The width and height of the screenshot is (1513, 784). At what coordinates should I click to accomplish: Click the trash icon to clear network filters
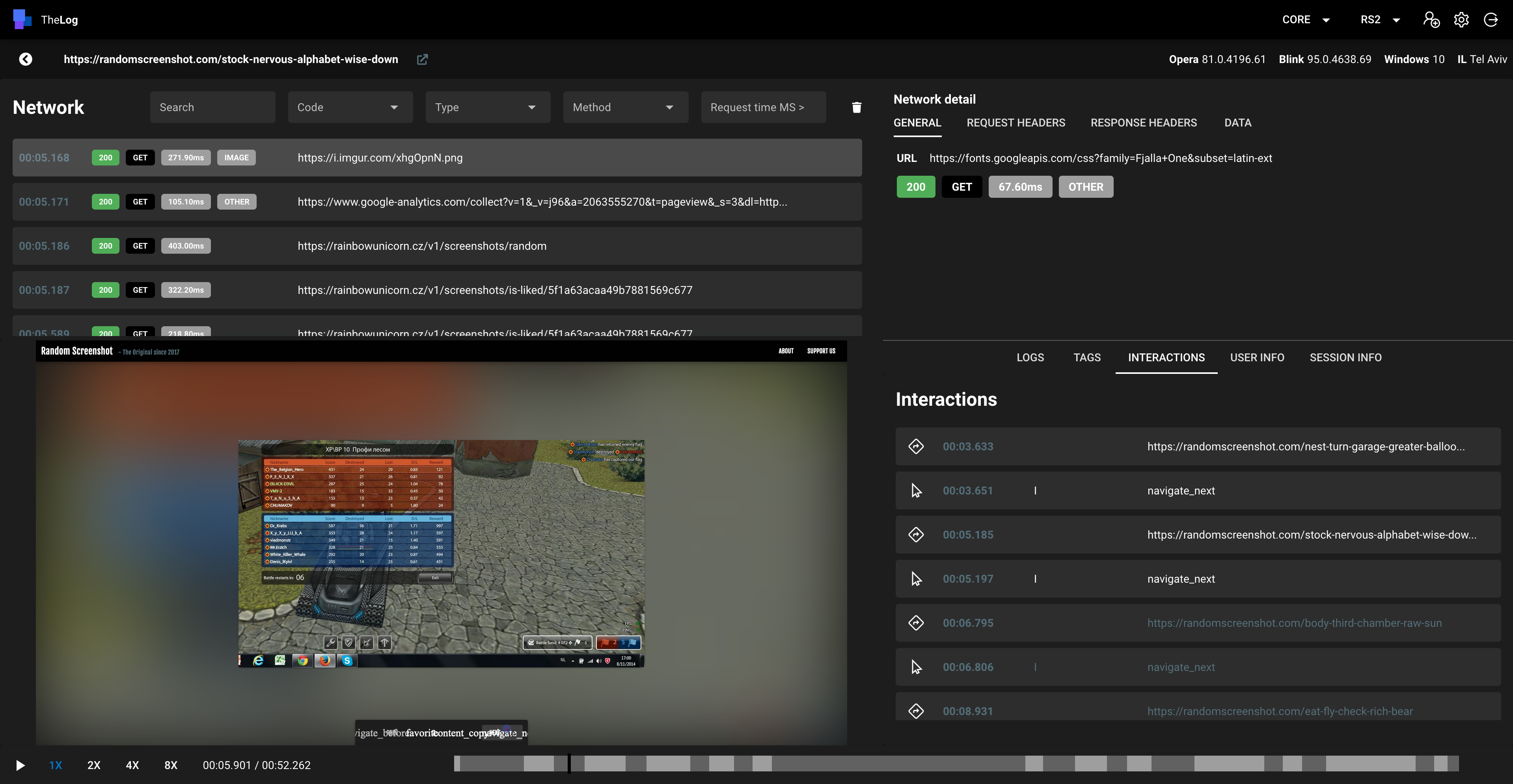[x=856, y=108]
